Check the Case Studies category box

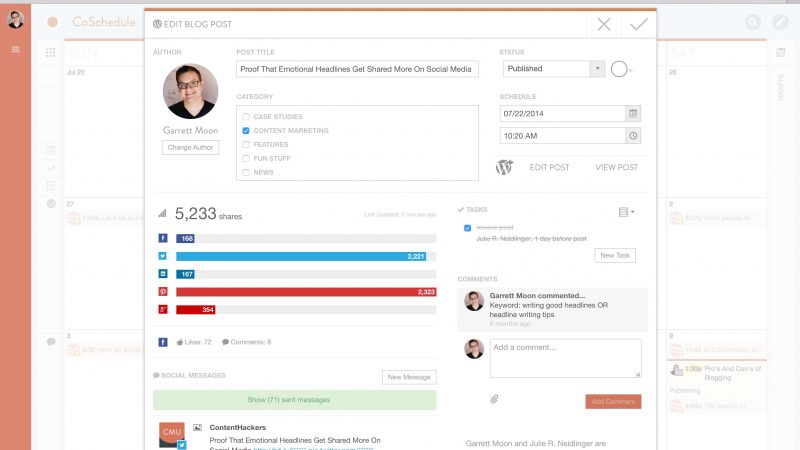[x=246, y=117]
